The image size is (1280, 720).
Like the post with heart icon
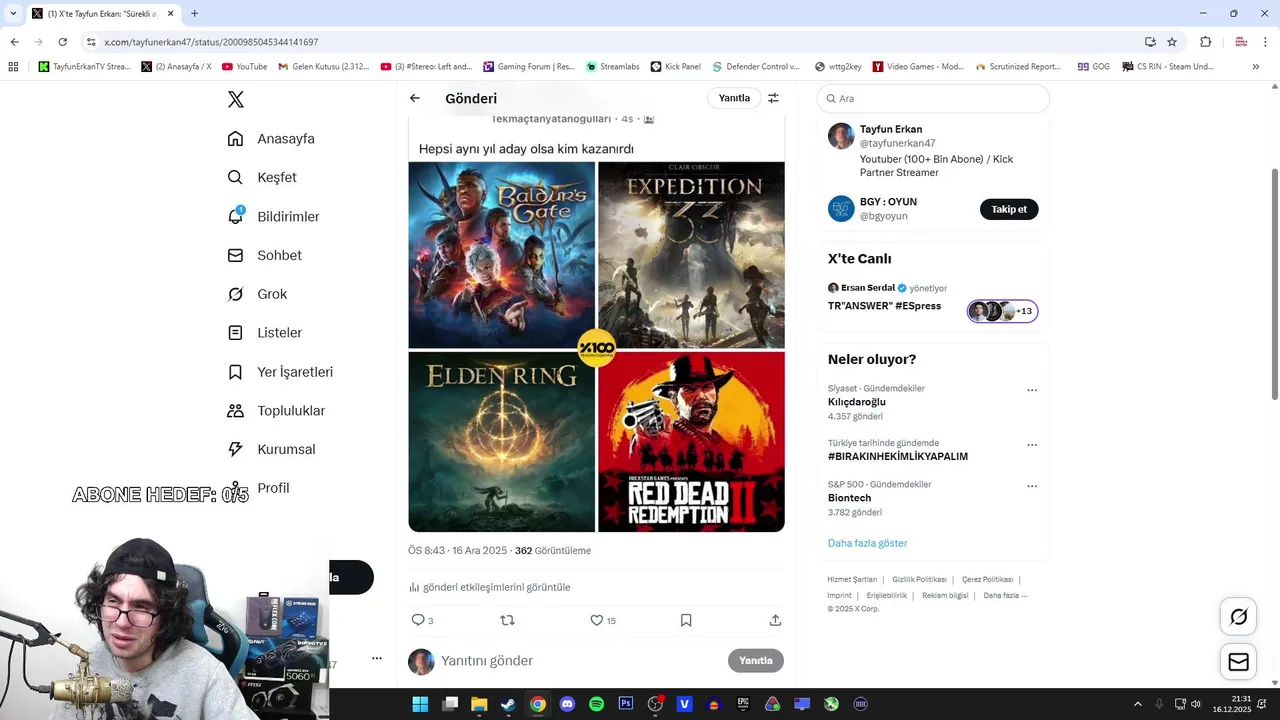pyautogui.click(x=596, y=620)
